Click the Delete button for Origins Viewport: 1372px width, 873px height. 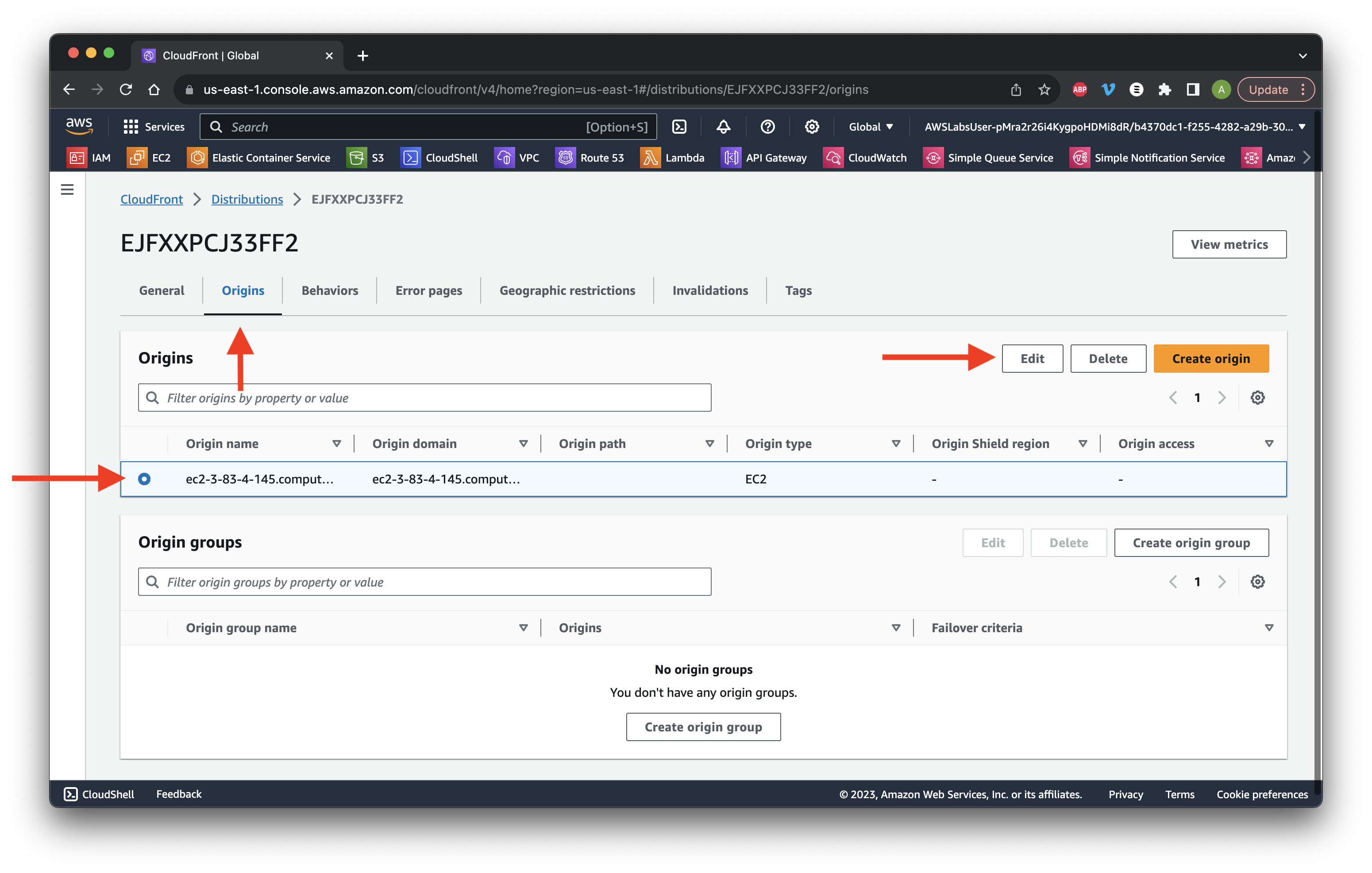(1108, 359)
